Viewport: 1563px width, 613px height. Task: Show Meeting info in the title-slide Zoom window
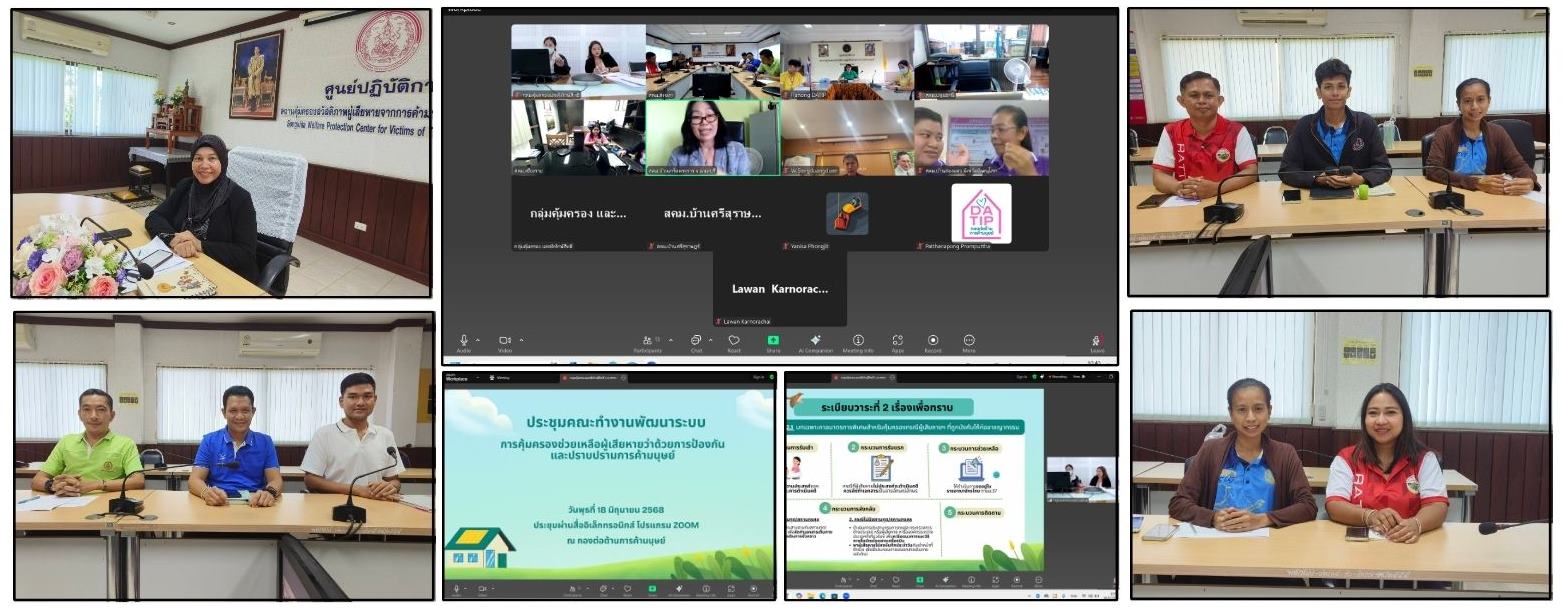[x=705, y=589]
